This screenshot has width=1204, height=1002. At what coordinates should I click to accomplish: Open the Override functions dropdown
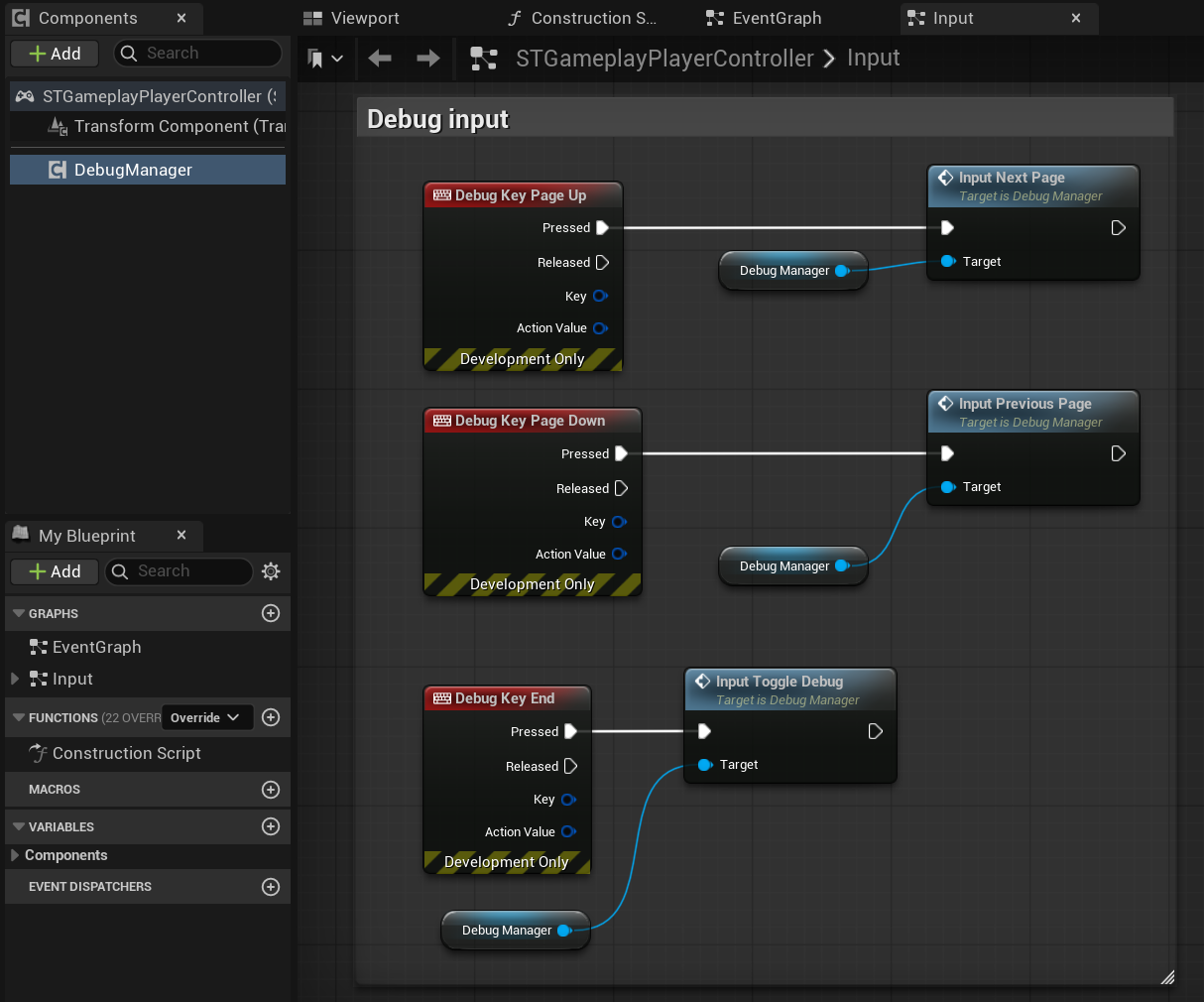point(205,717)
